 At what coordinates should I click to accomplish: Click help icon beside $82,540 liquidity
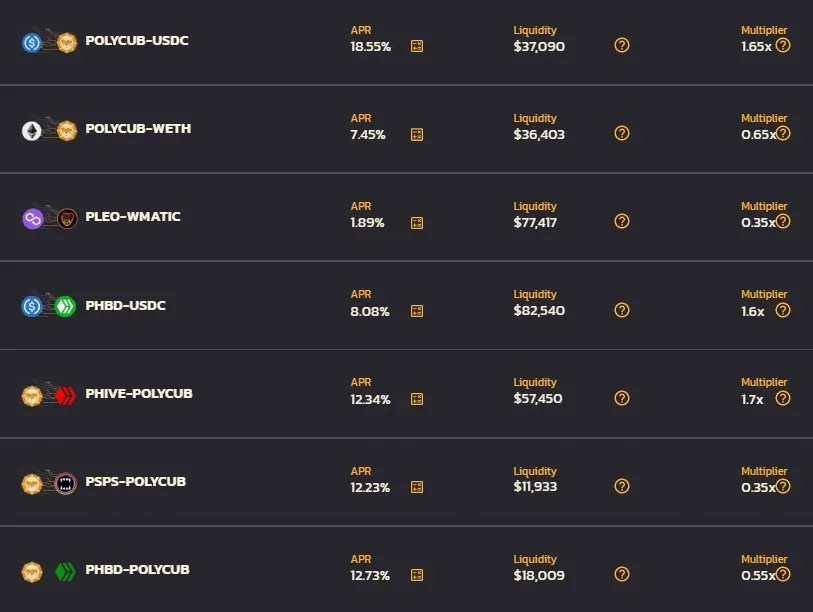pos(622,310)
